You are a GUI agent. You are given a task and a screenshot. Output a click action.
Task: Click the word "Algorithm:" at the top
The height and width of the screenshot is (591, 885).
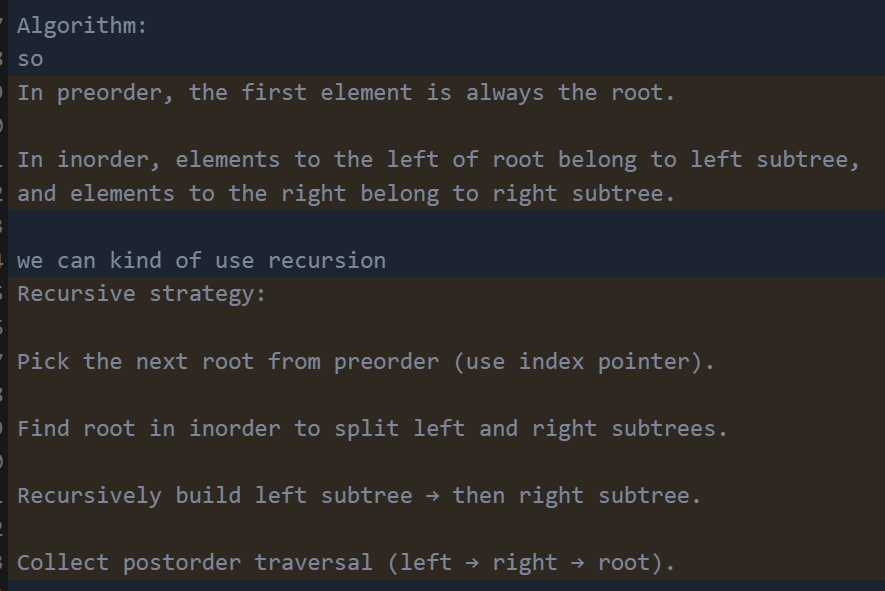82,26
